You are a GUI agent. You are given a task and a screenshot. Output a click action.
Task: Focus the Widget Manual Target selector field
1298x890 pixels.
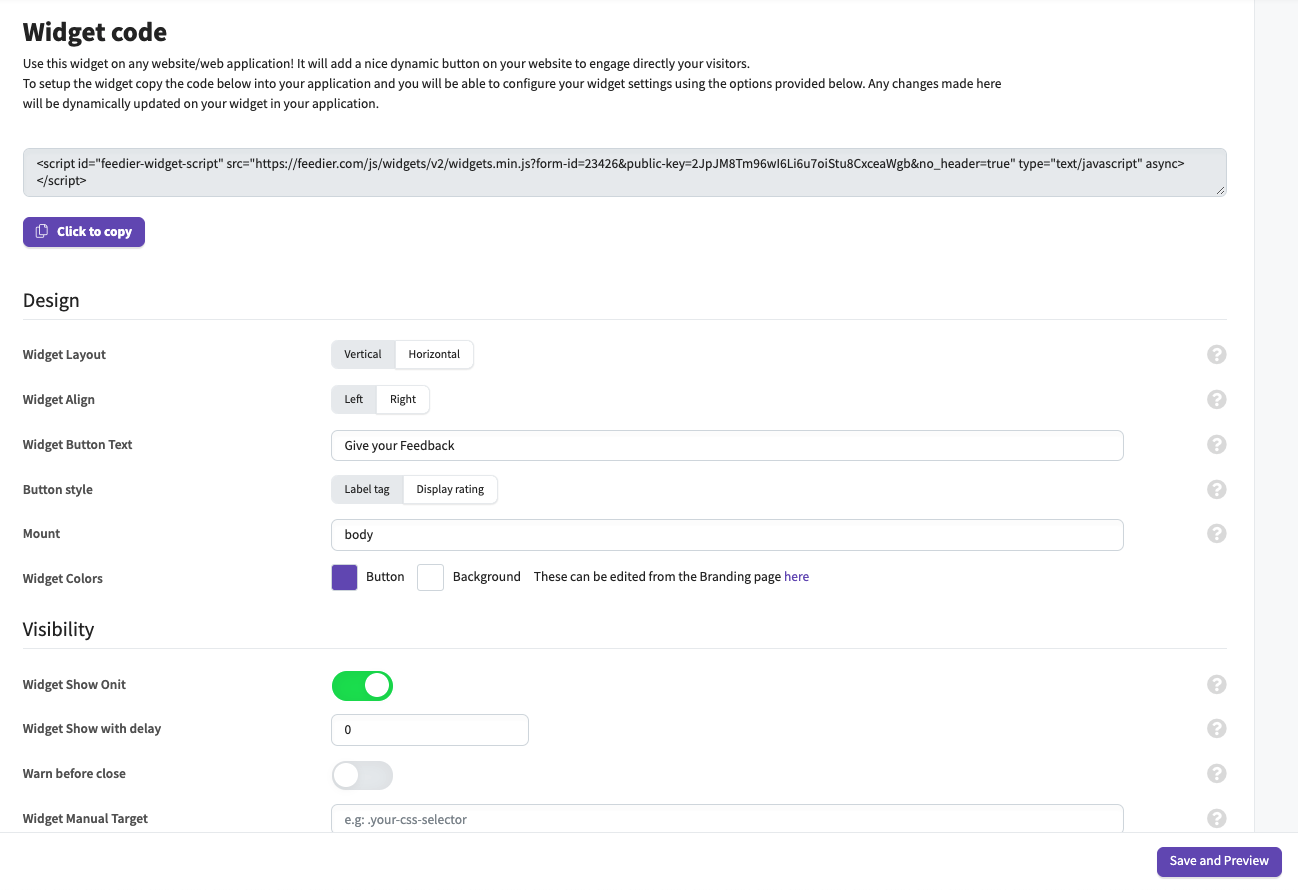click(727, 818)
